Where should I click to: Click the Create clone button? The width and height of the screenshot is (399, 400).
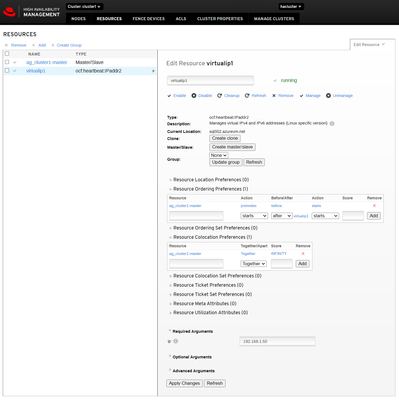pos(225,138)
